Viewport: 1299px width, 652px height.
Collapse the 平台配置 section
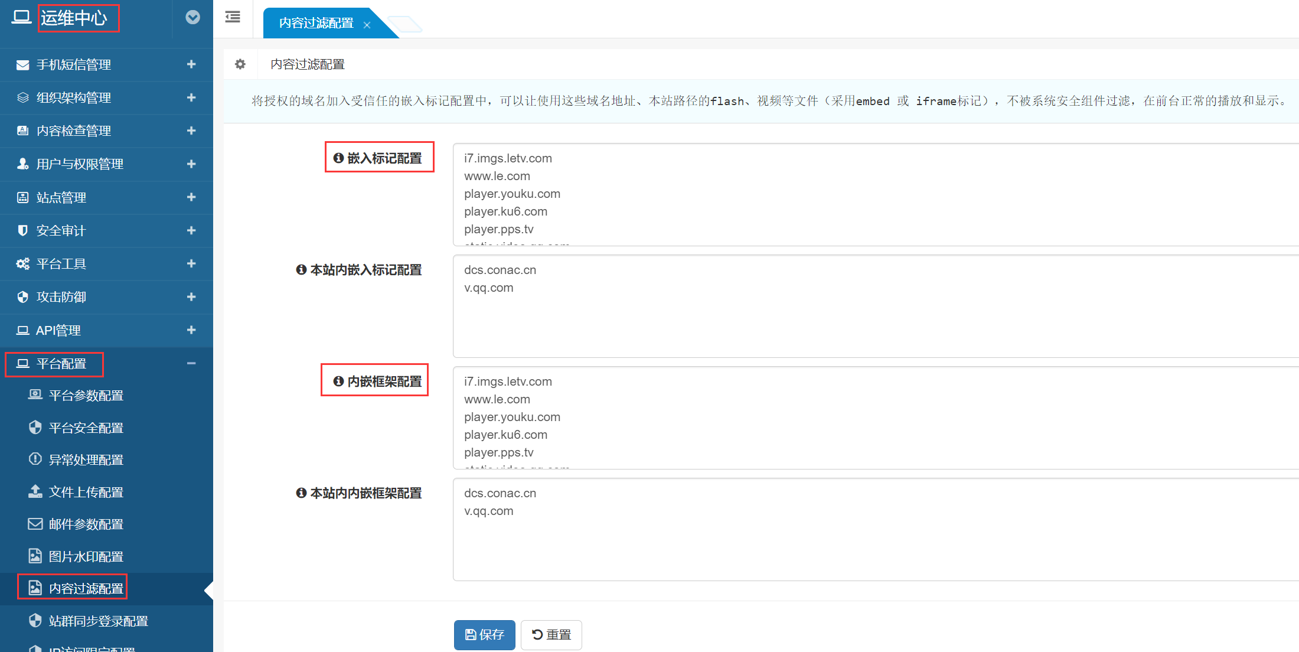pyautogui.click(x=191, y=364)
